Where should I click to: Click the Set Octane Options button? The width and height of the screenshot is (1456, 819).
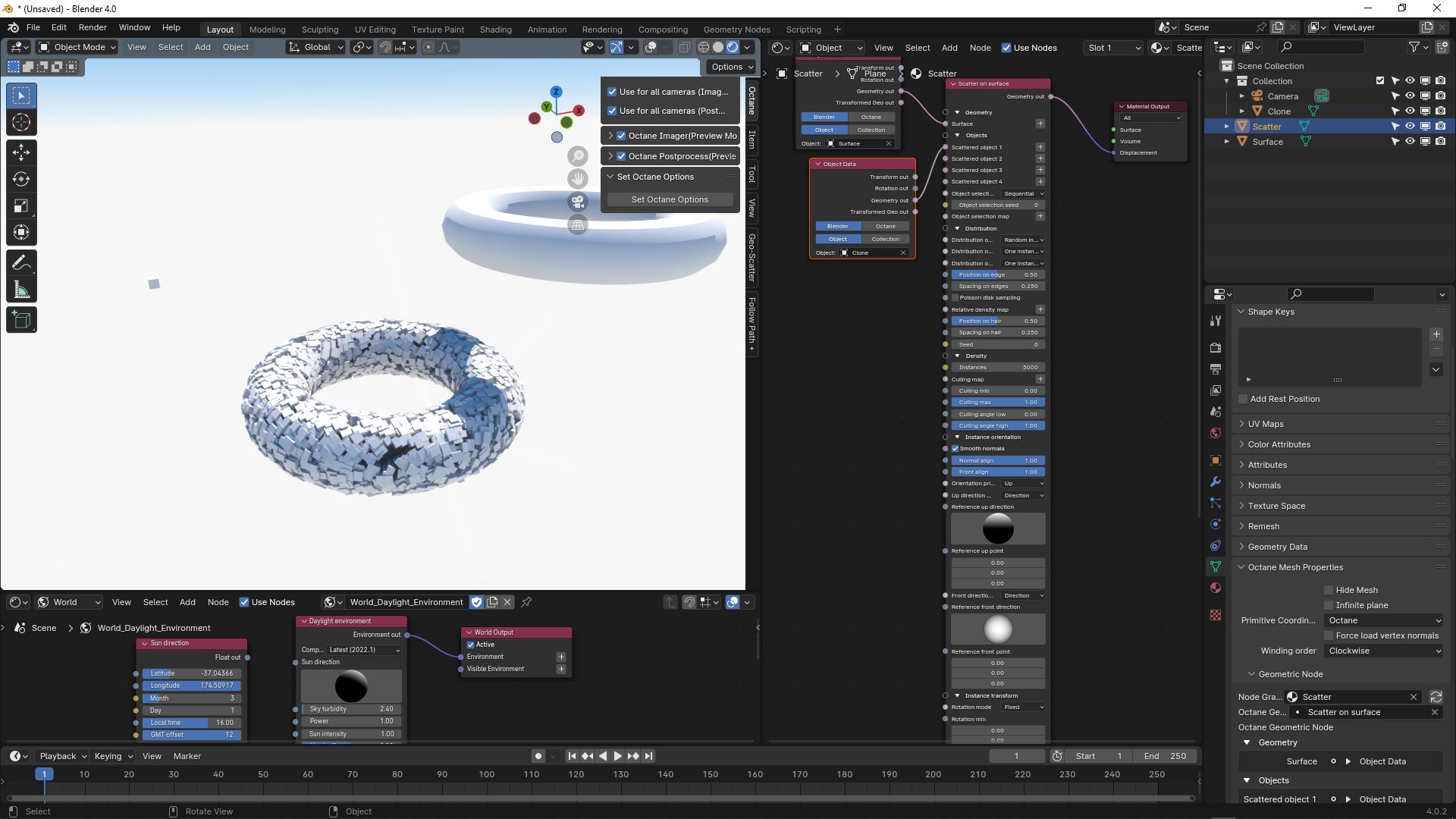point(670,199)
